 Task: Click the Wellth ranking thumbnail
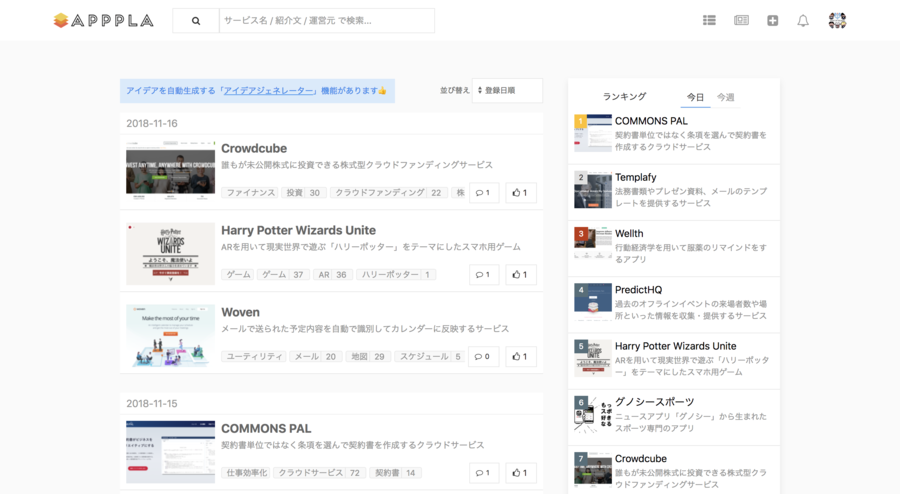click(593, 246)
